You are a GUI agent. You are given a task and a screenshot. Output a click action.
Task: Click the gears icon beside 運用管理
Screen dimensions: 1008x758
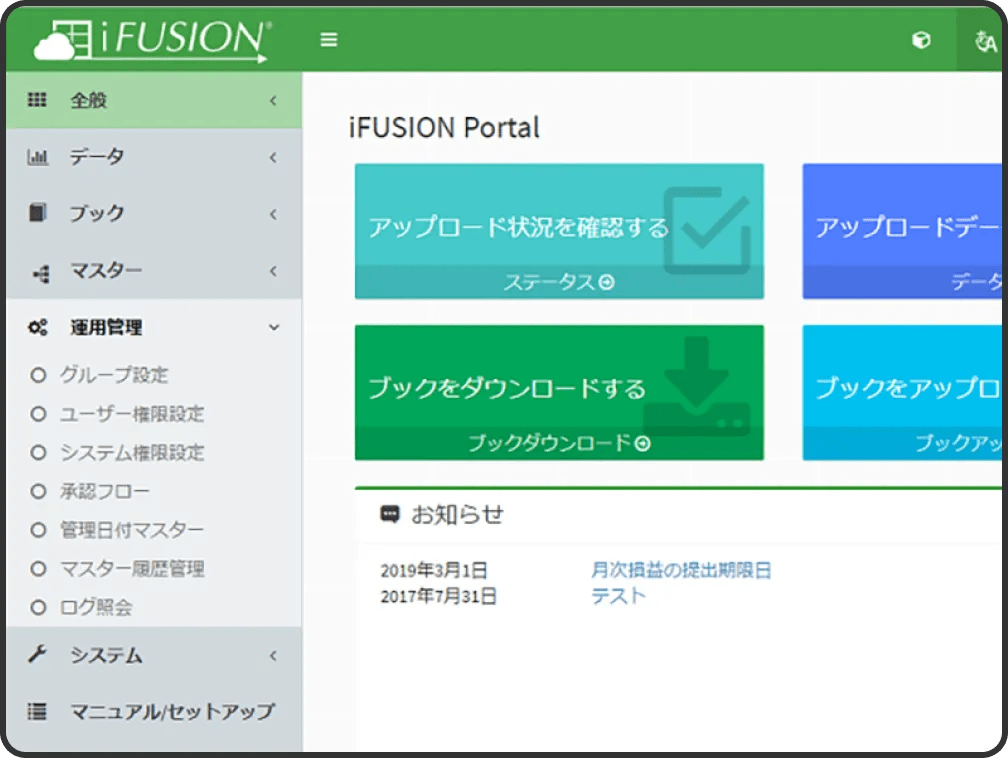38,327
